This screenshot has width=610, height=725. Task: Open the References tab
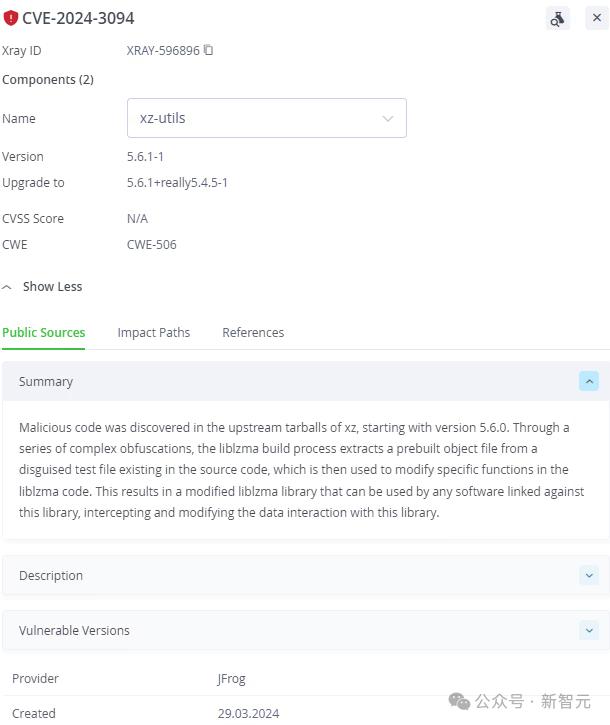(x=253, y=332)
